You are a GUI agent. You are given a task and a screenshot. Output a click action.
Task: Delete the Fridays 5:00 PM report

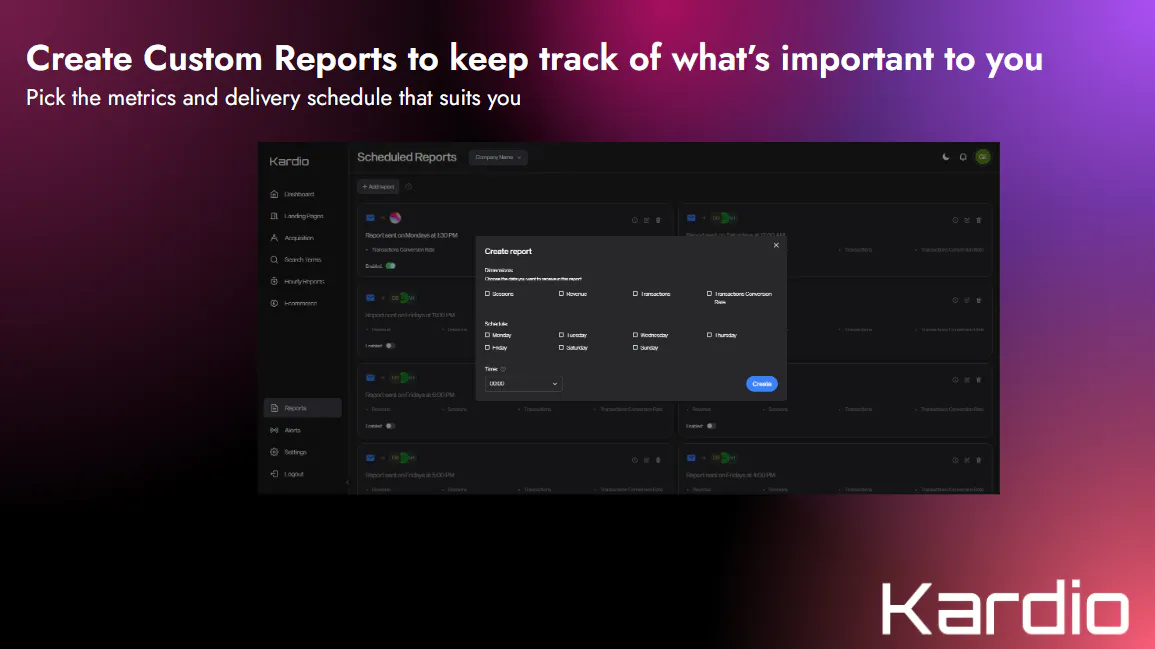pos(659,460)
